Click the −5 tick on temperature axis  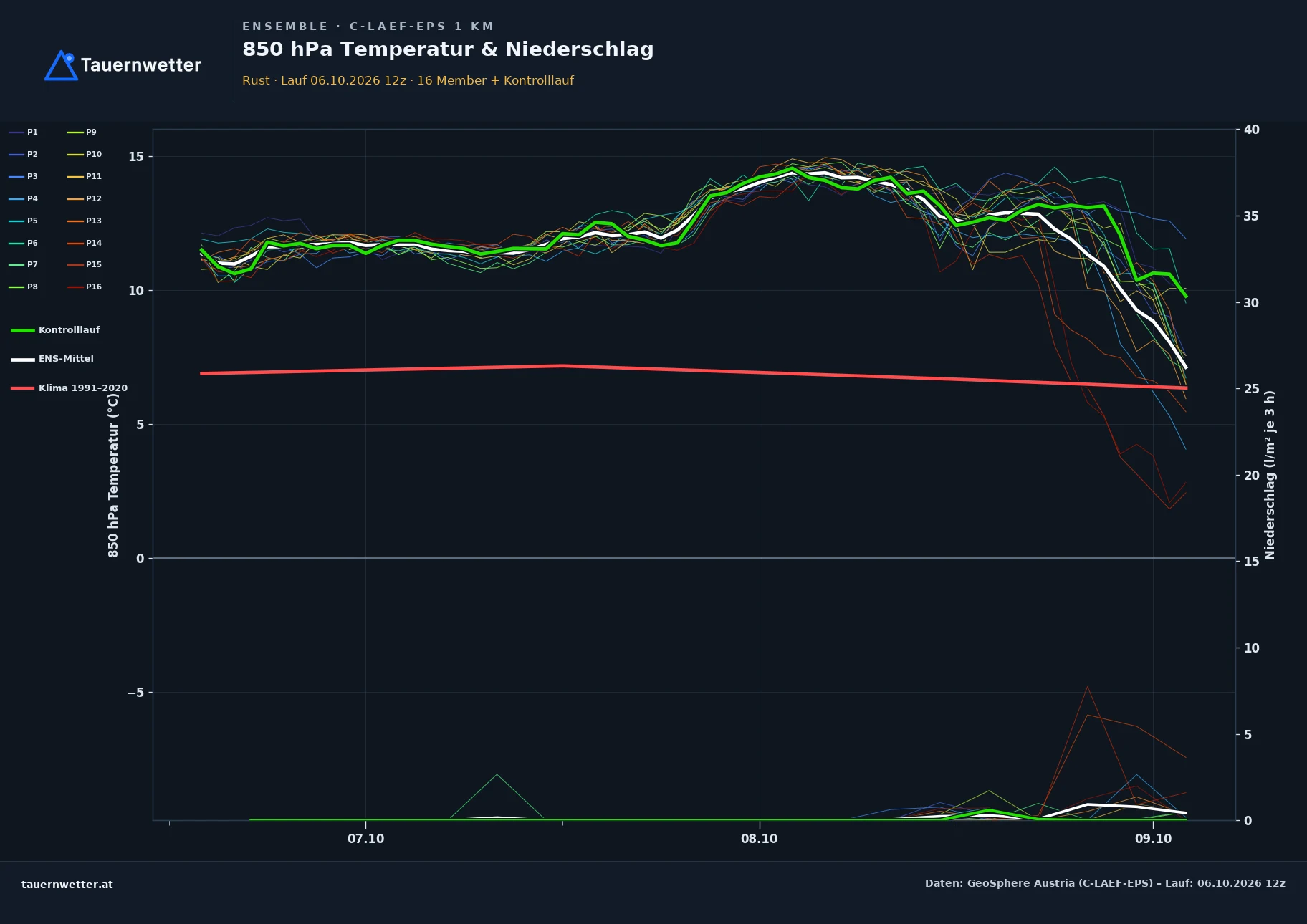coord(135,693)
